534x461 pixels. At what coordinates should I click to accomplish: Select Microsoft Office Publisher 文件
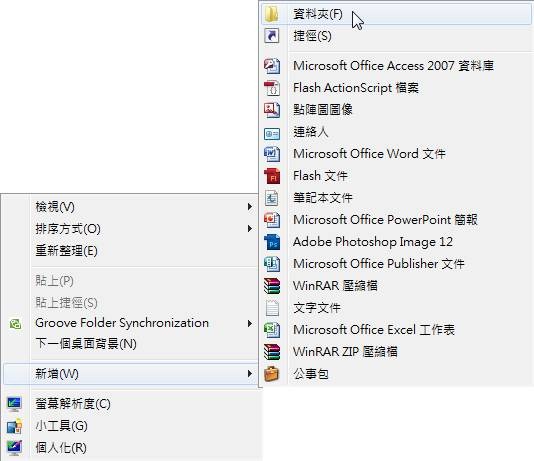click(x=396, y=264)
